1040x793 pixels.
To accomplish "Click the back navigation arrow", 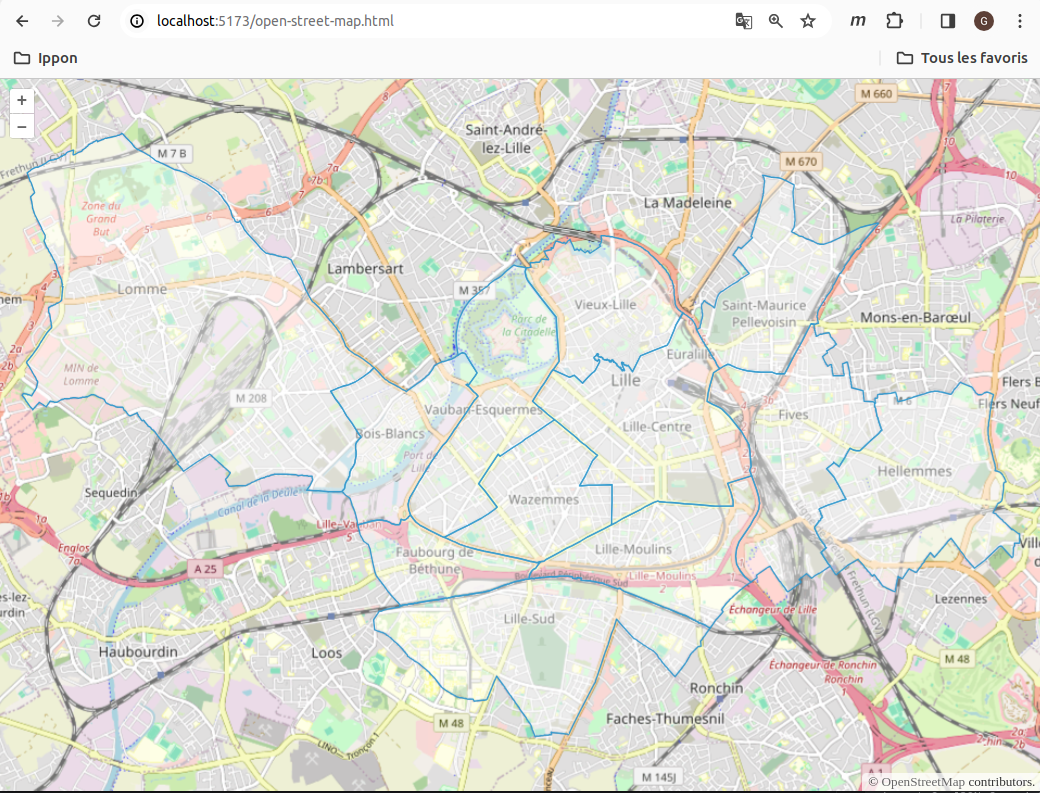I will click(x=21, y=20).
